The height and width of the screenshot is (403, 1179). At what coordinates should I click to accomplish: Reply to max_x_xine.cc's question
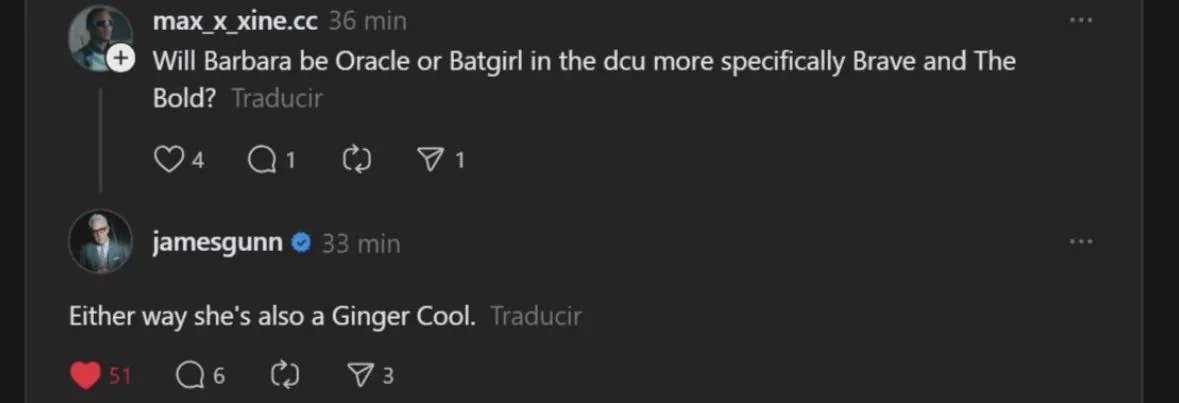[x=261, y=159]
